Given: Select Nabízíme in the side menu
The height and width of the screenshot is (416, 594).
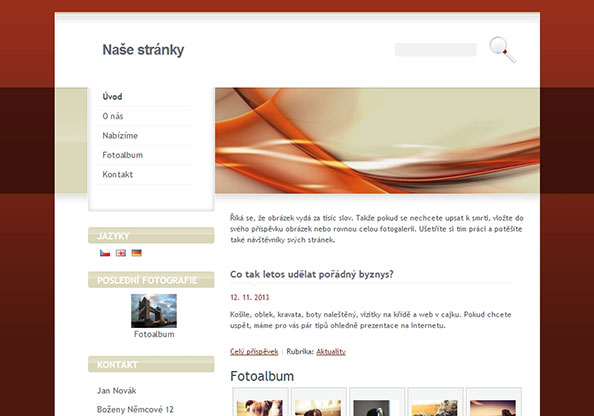Looking at the screenshot, I should click(120, 136).
